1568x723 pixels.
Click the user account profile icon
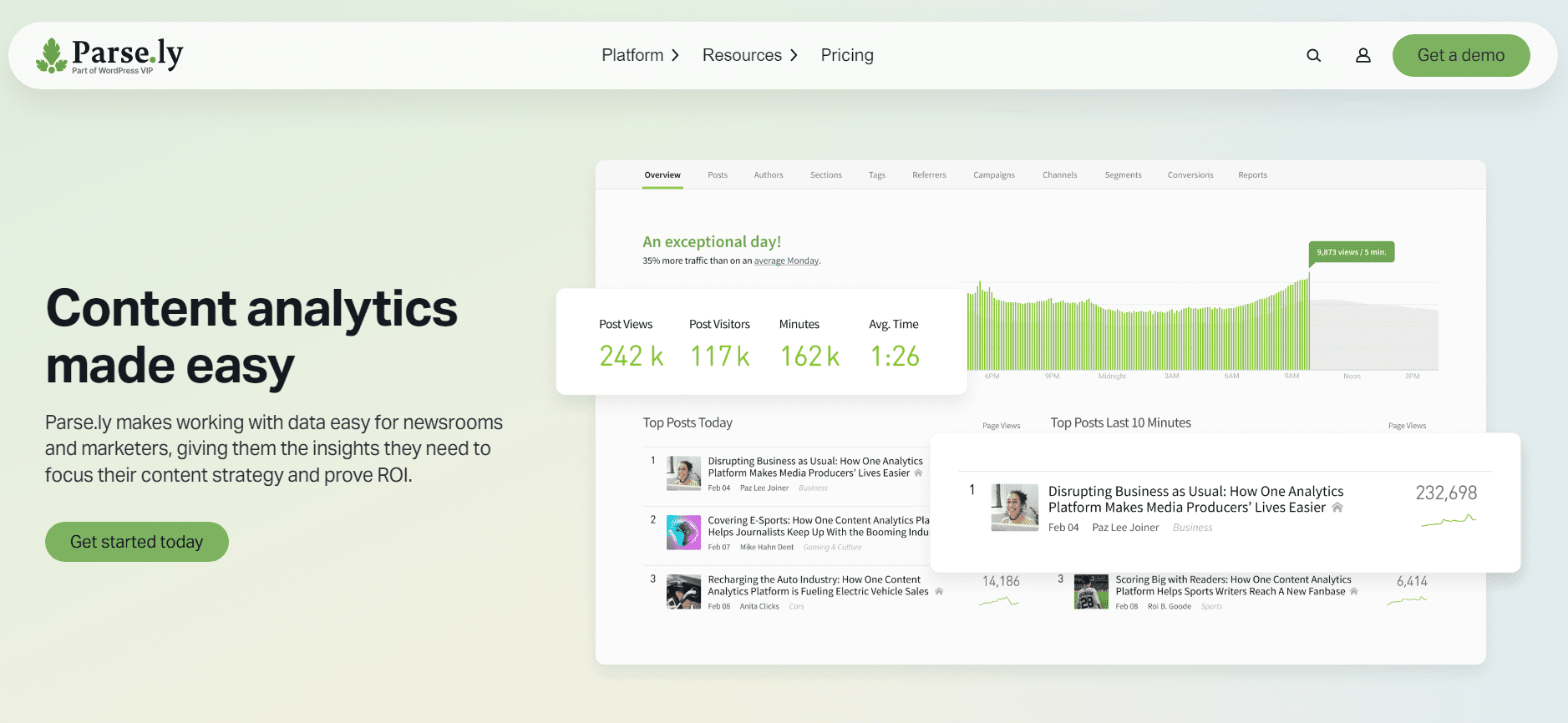(x=1362, y=56)
